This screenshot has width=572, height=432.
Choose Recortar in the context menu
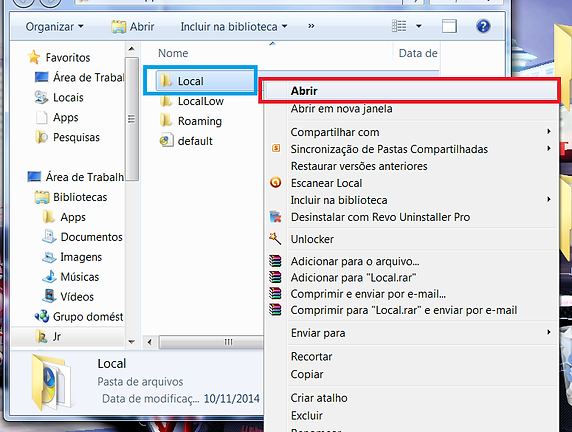[411, 356]
